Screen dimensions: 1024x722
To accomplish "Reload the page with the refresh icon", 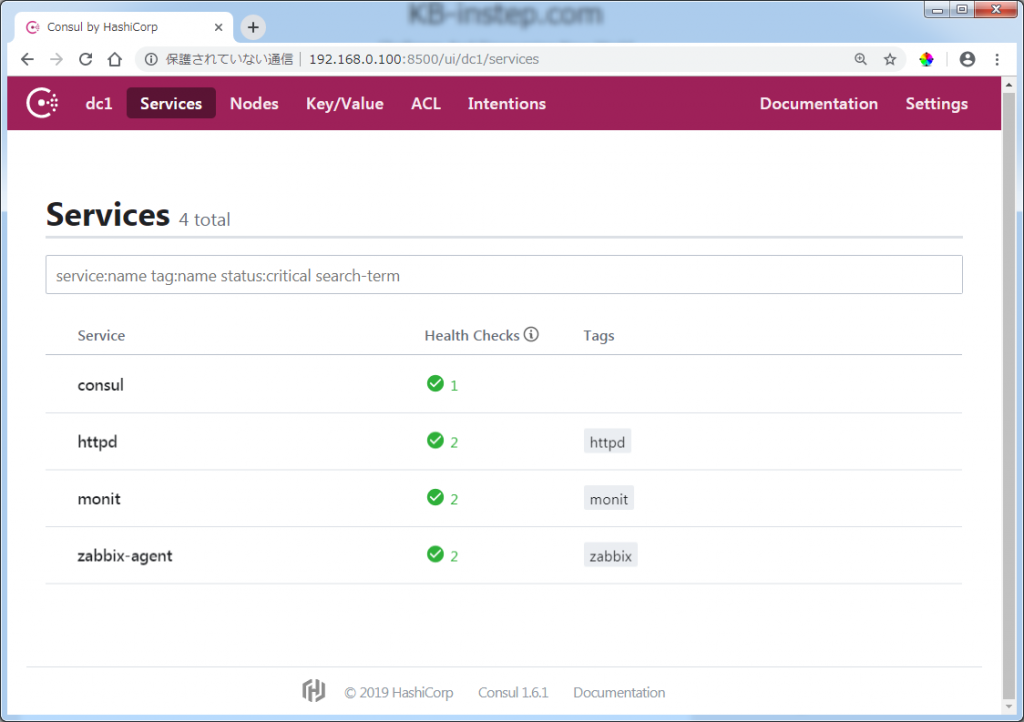I will tap(86, 59).
